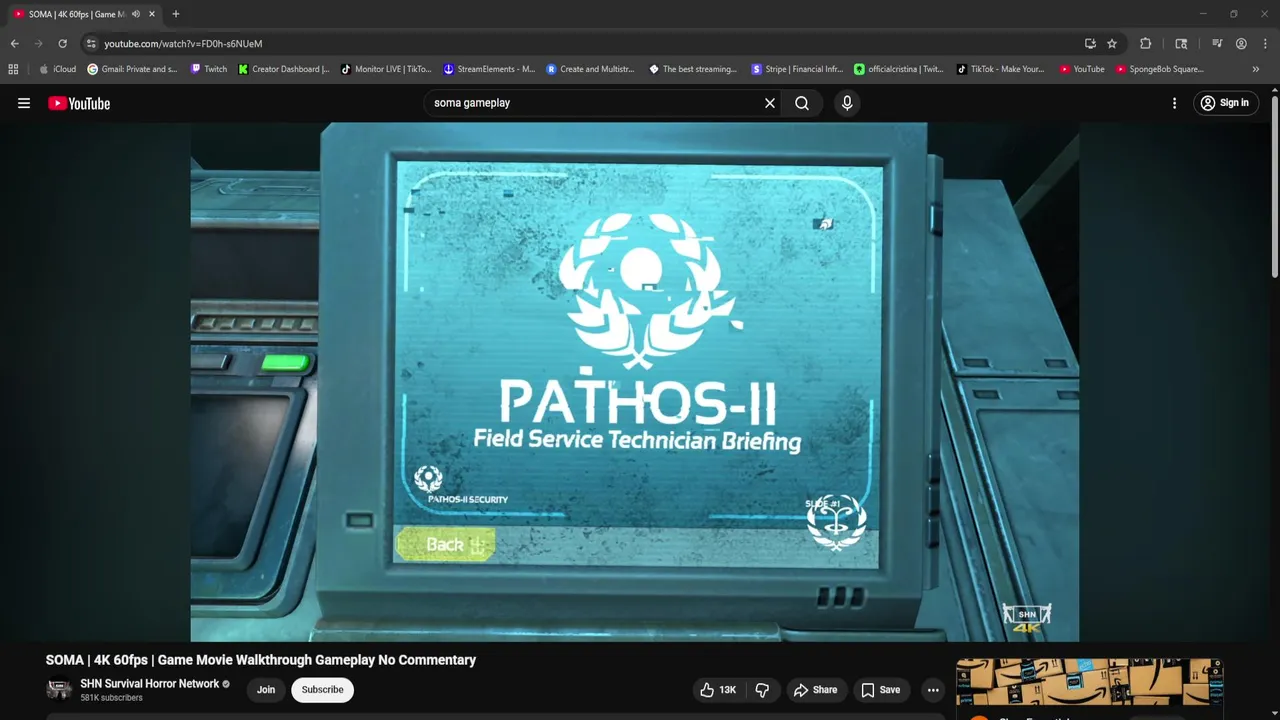The image size is (1280, 720).
Task: Dislike the SOMA video
Action: pyautogui.click(x=762, y=690)
